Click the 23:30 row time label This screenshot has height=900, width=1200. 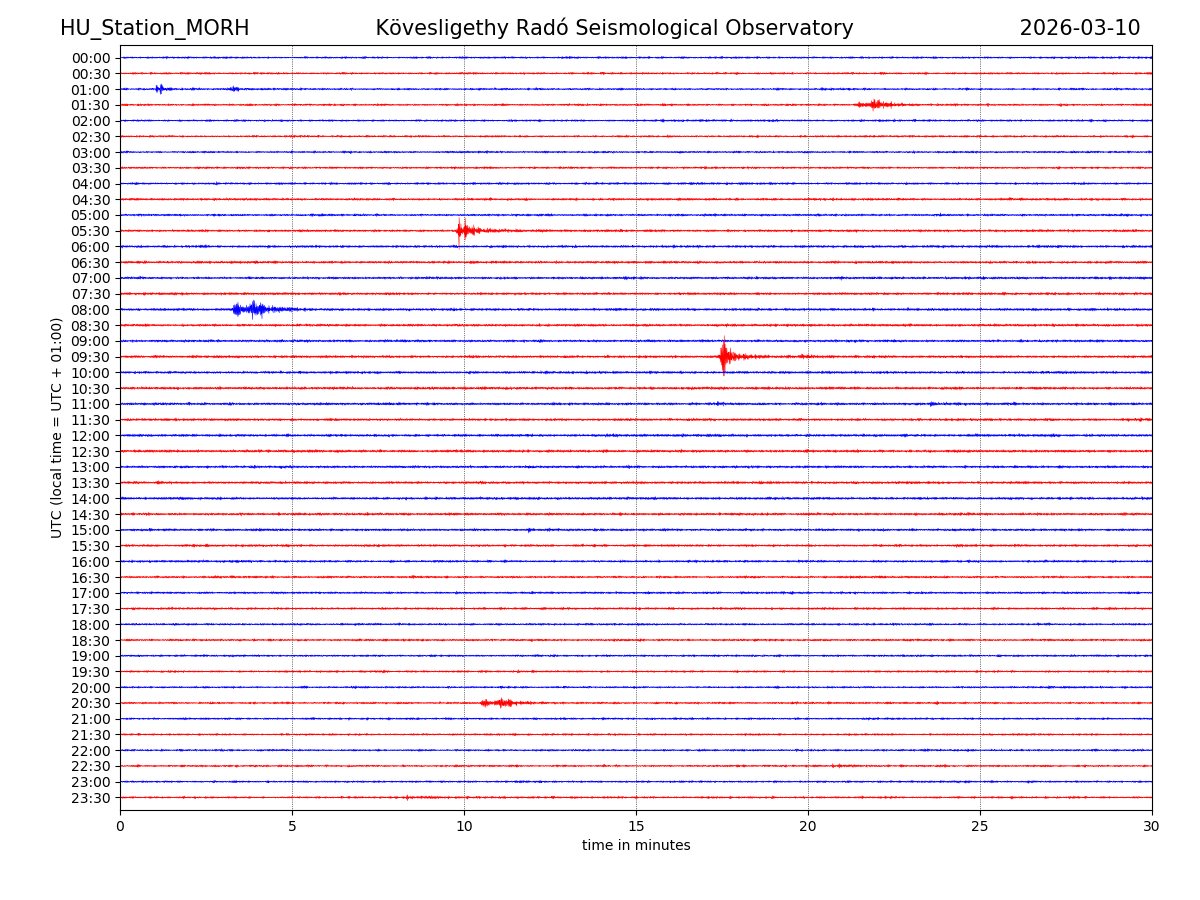click(x=91, y=798)
